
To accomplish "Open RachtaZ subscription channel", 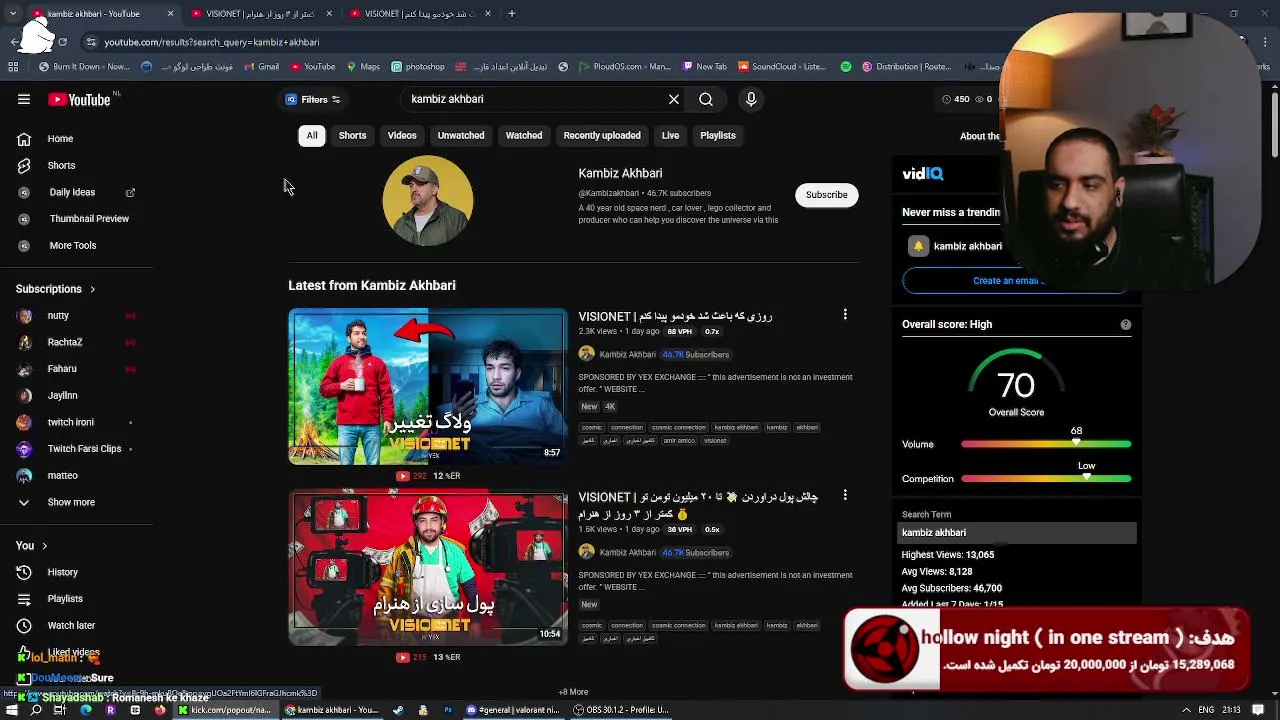I will coord(64,342).
